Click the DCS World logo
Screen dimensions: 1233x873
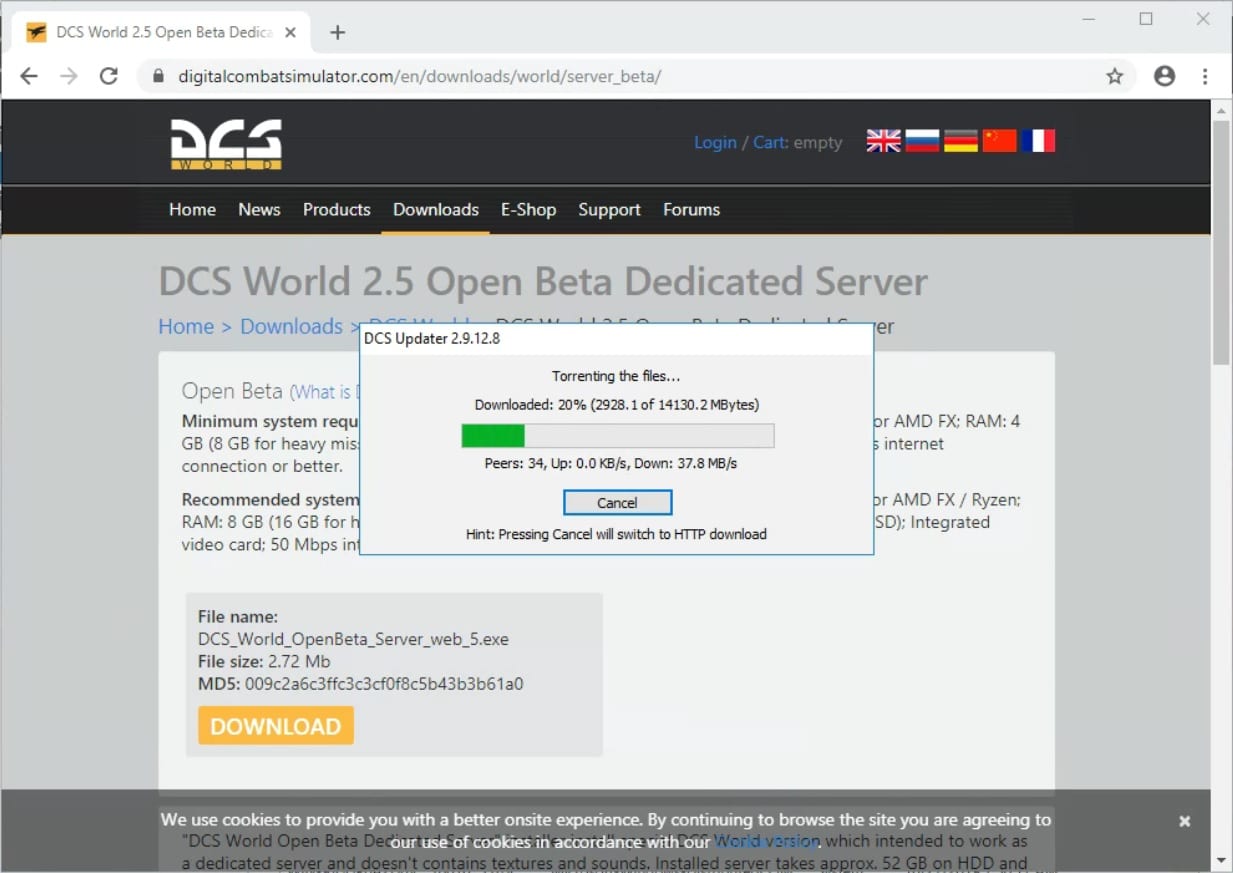[225, 145]
